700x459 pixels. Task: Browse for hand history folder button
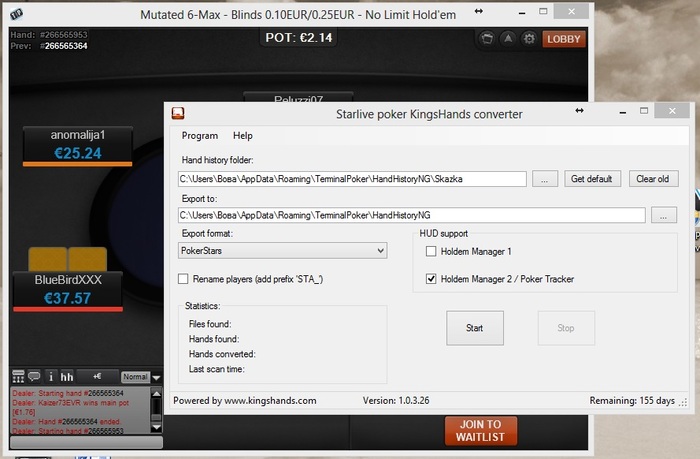(545, 179)
